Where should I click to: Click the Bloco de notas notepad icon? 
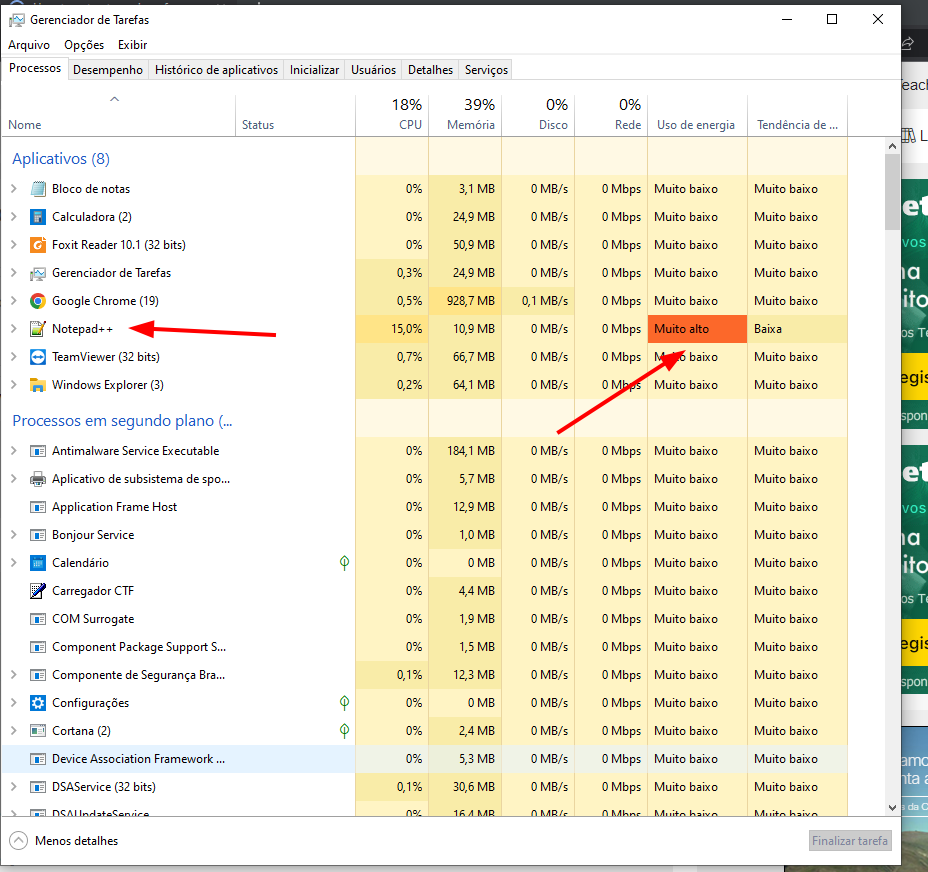point(38,189)
